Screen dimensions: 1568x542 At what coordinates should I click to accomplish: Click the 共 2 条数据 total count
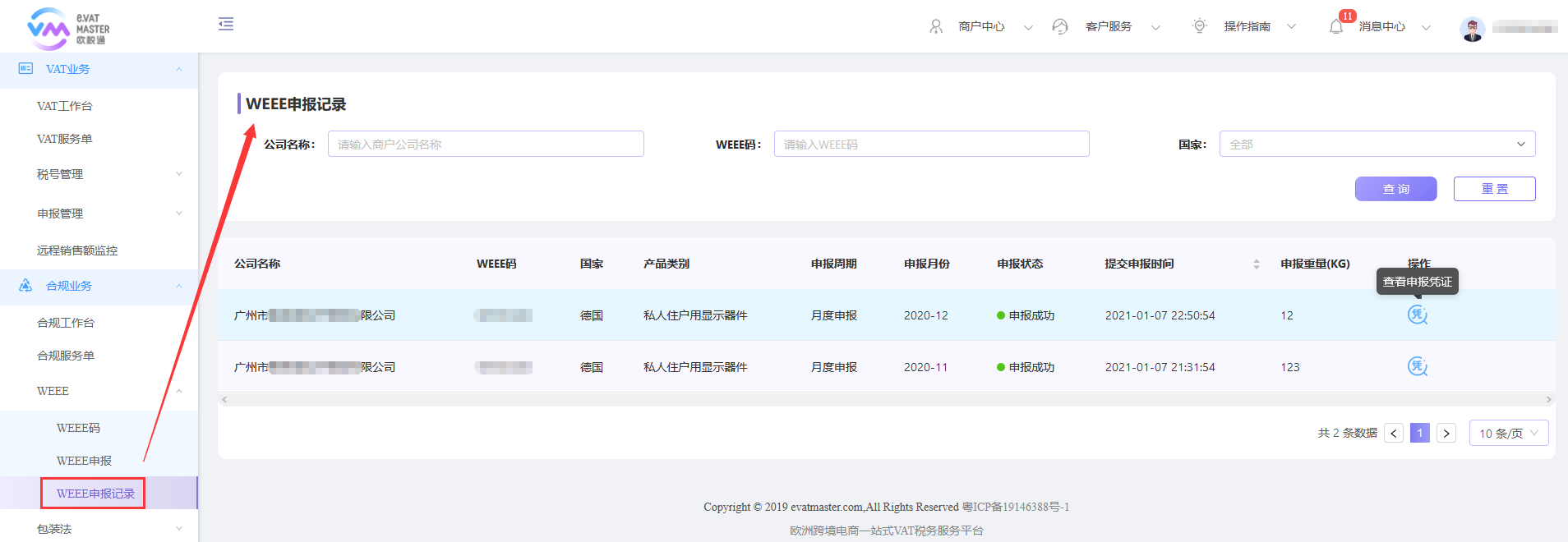[1348, 433]
